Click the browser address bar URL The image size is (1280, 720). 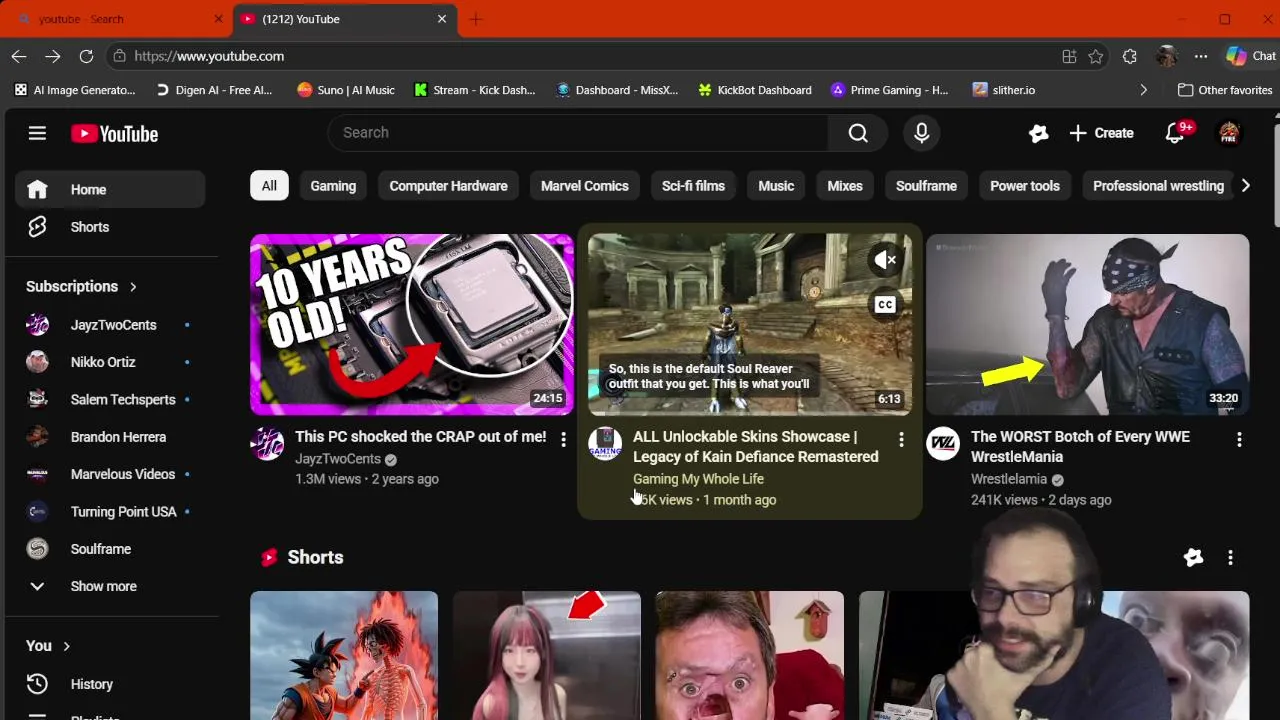[209, 56]
